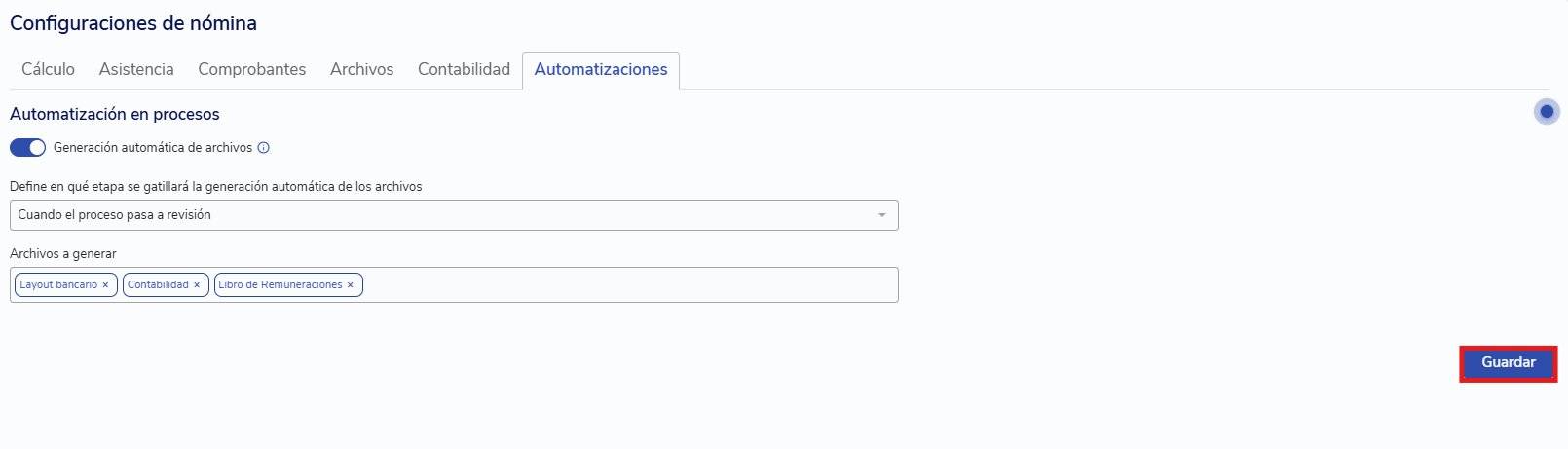
Task: Go to the Comprobantes tab
Action: tap(252, 69)
